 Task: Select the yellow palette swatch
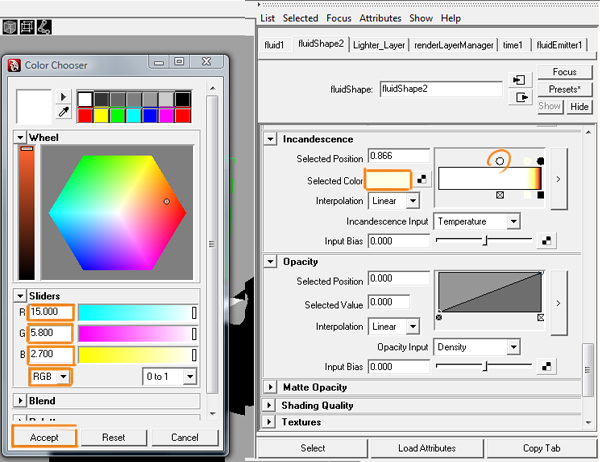click(101, 115)
